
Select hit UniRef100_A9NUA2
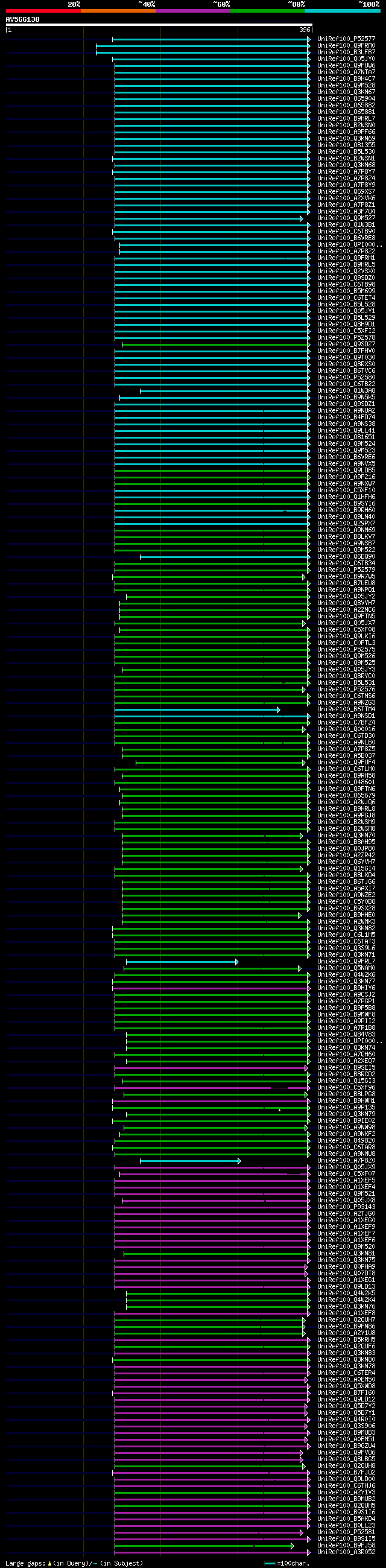pyautogui.click(x=346, y=411)
